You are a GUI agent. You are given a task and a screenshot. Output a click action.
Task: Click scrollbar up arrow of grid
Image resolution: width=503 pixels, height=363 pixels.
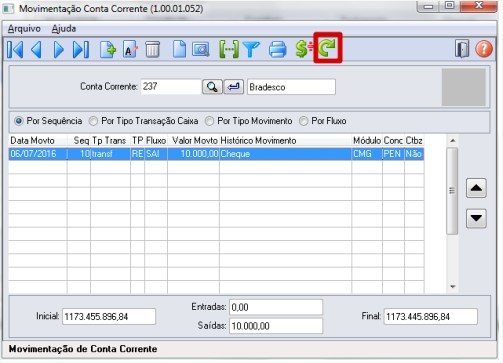pos(452,141)
